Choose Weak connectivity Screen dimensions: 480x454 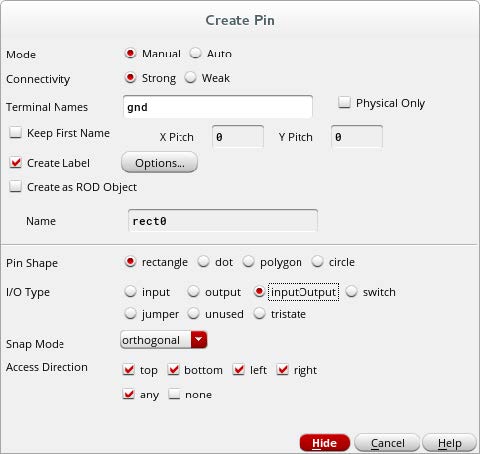190,78
